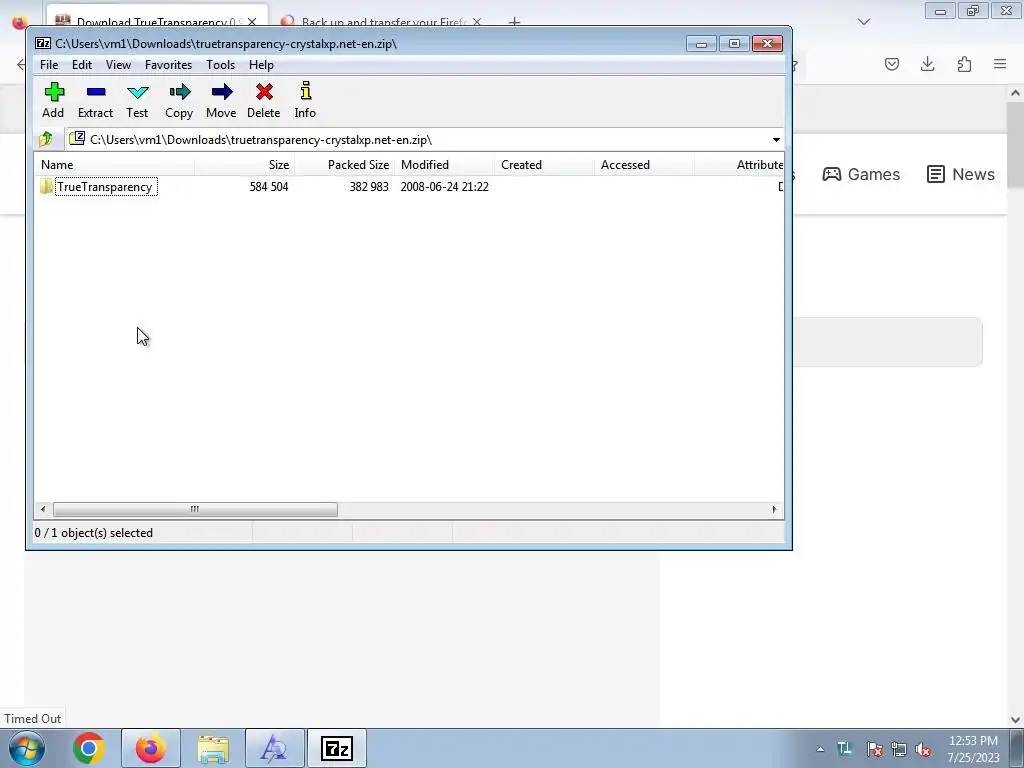Sort list by Name column header
This screenshot has width=1024, height=768.
point(114,165)
